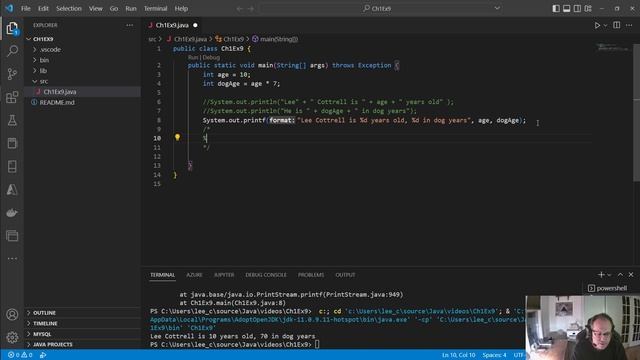Open the Edit menu

coord(43,9)
